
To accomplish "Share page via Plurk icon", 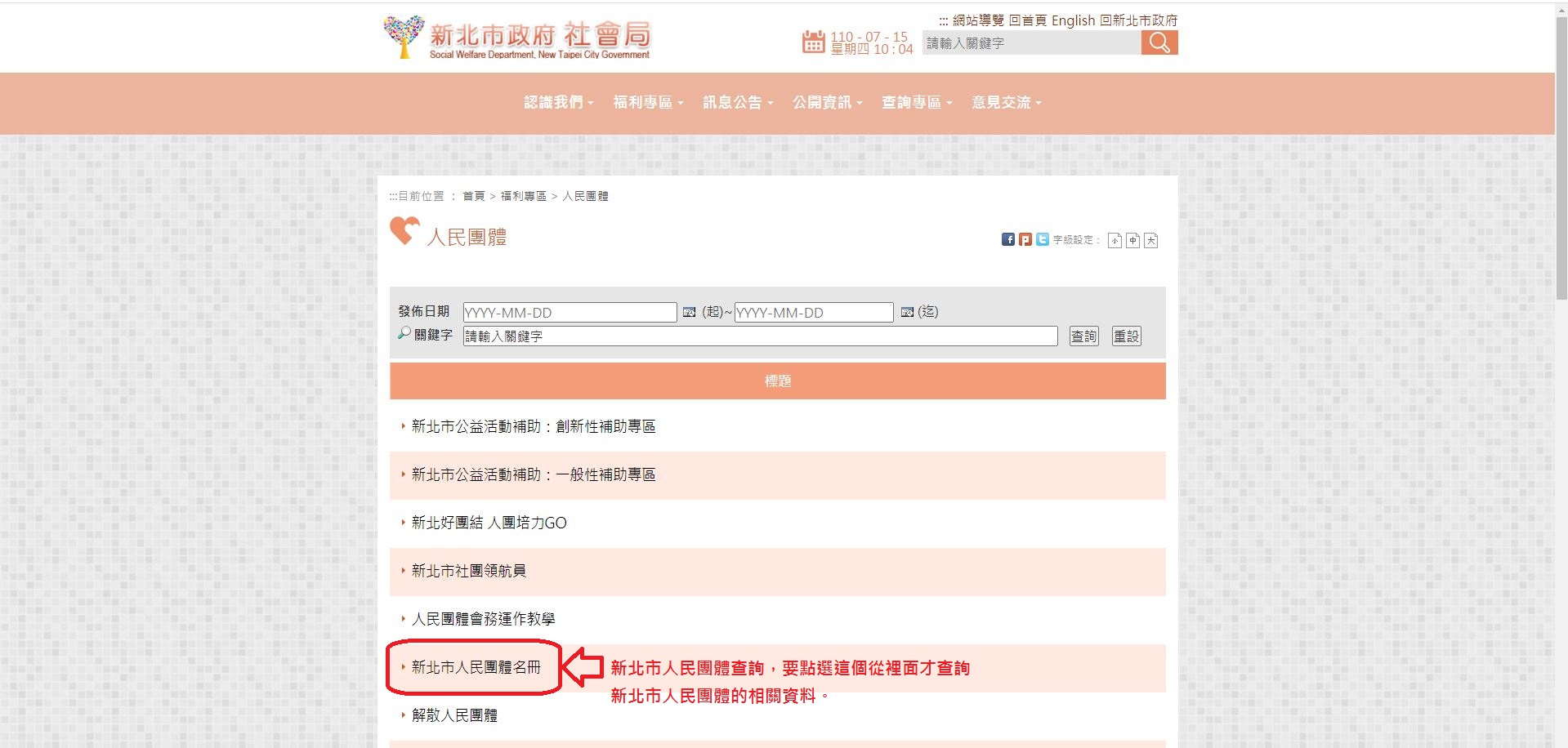I will coord(1025,239).
